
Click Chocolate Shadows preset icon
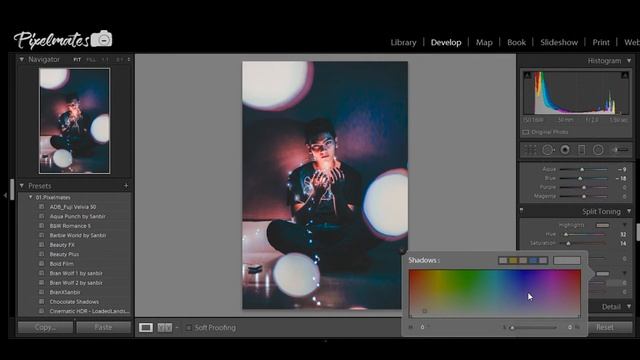pos(41,302)
